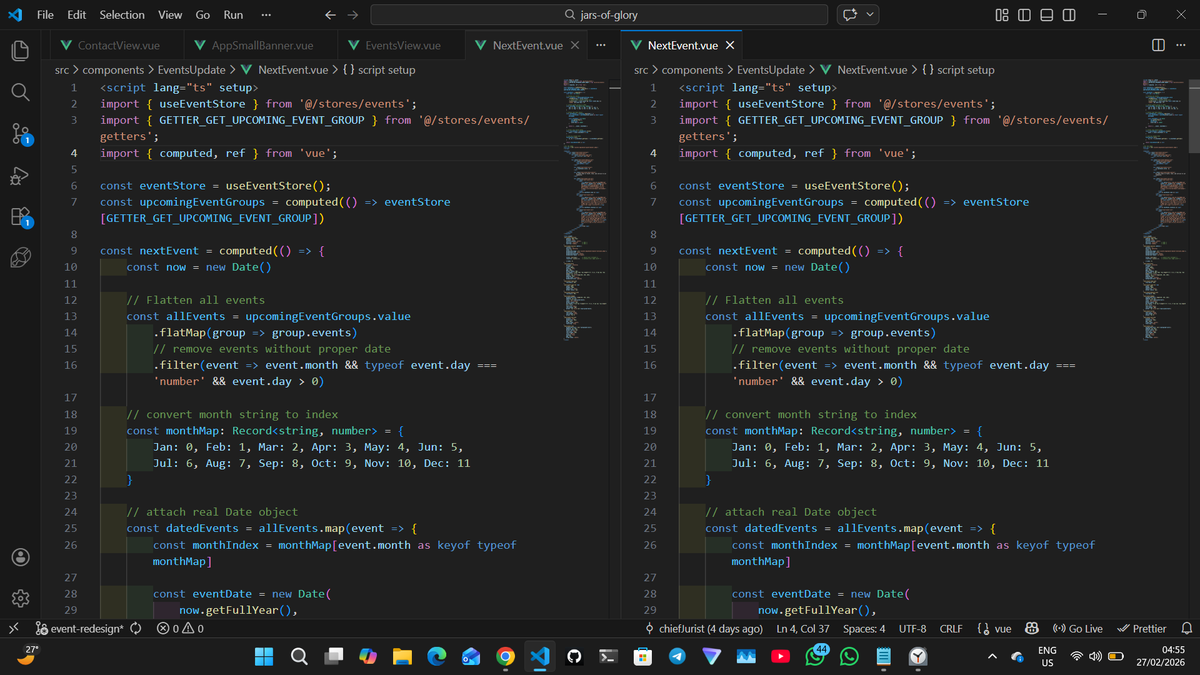Open the Windows Start menu
The width and height of the screenshot is (1200, 675).
pos(264,656)
